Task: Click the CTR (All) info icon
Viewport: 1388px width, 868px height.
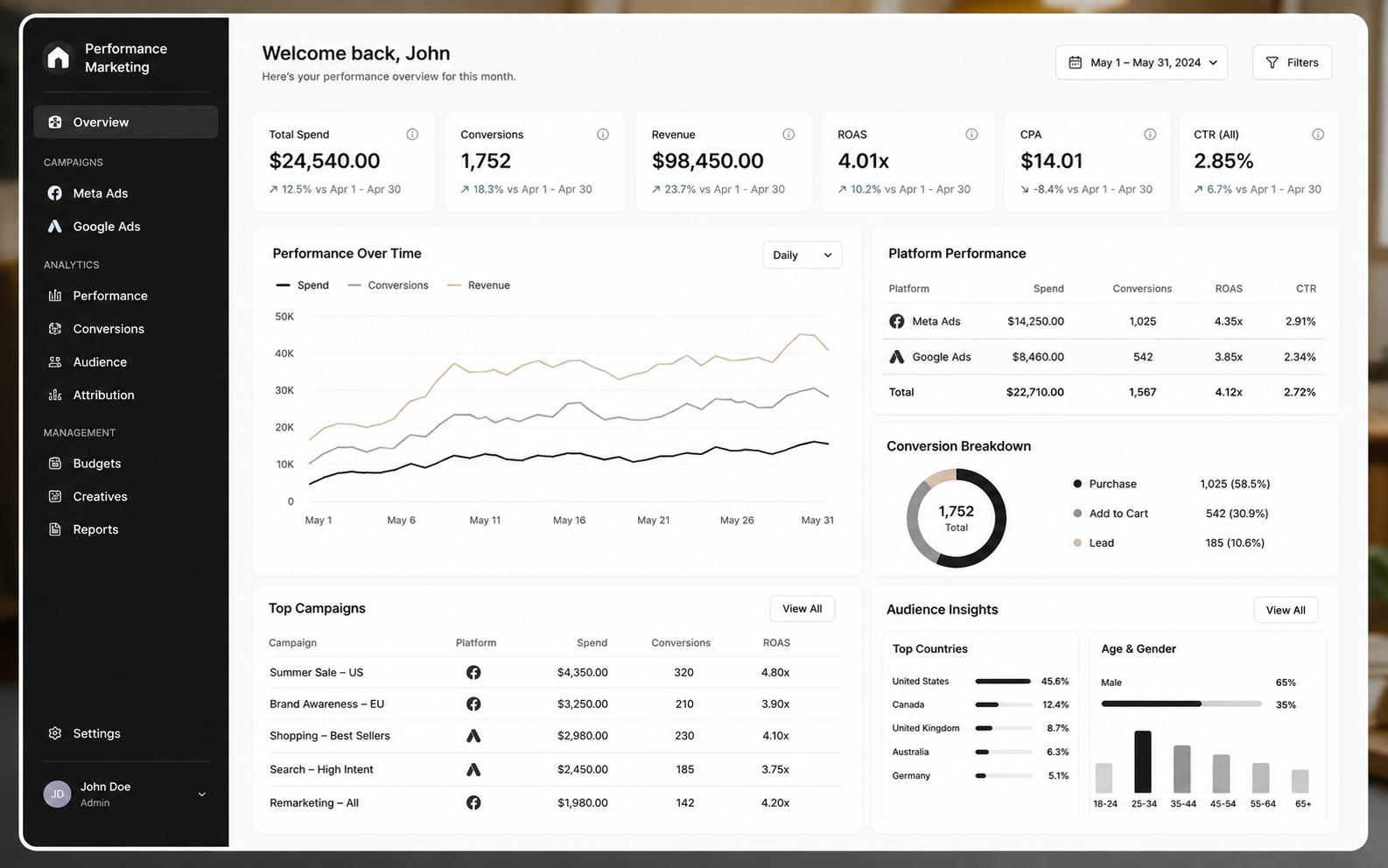Action: pos(1318,135)
